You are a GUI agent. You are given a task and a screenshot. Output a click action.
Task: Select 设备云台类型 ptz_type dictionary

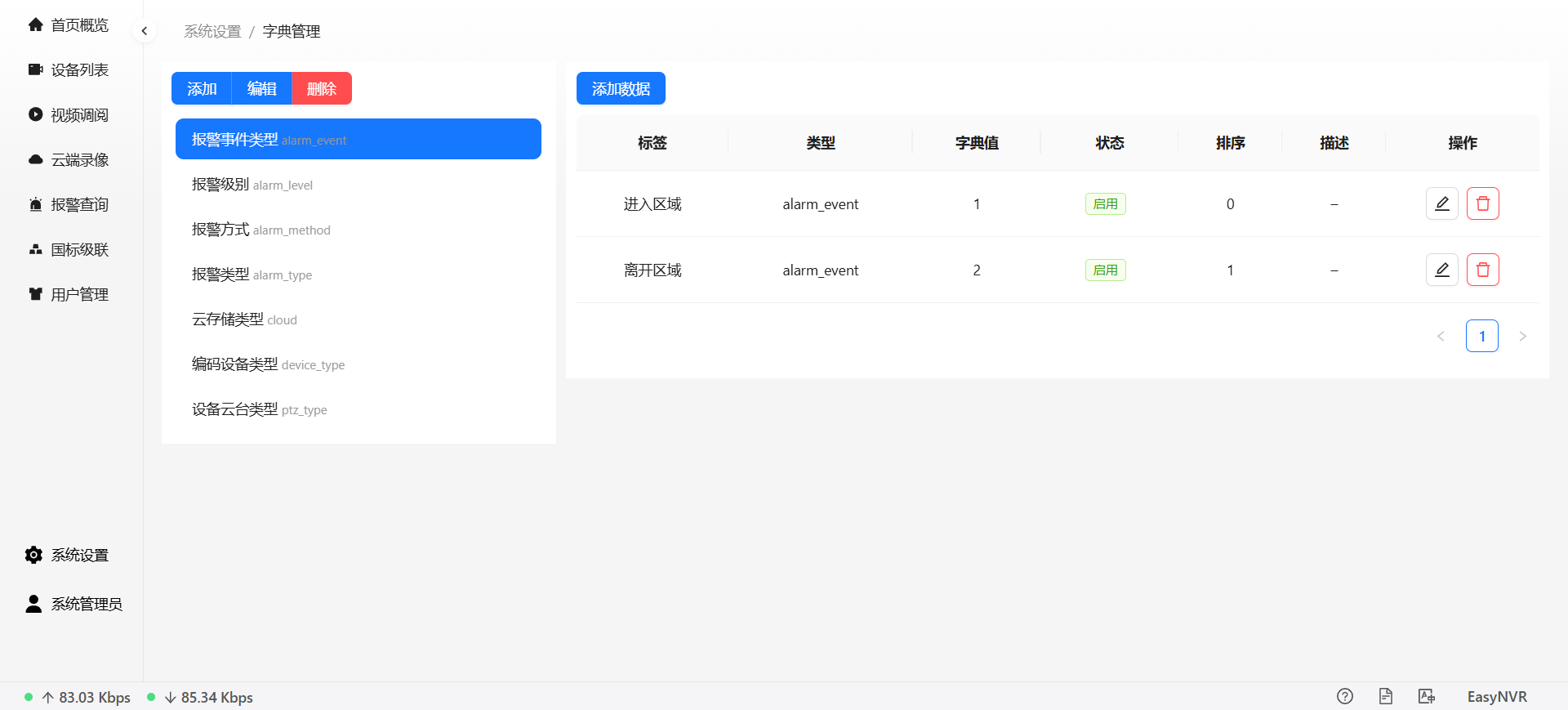pyautogui.click(x=359, y=409)
